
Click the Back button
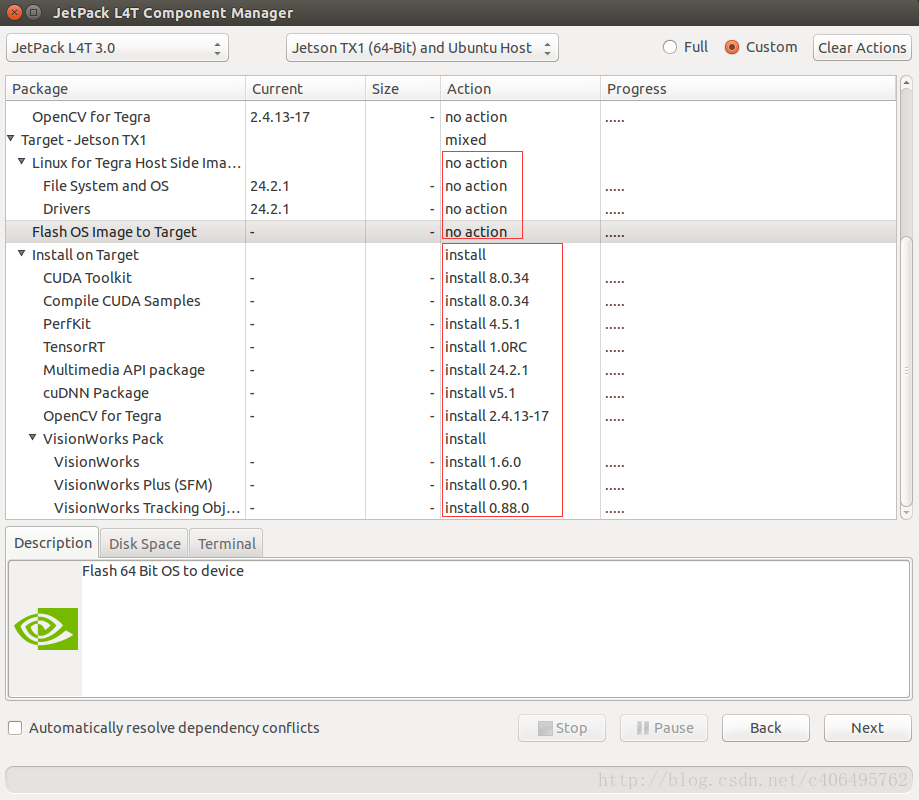click(x=766, y=728)
